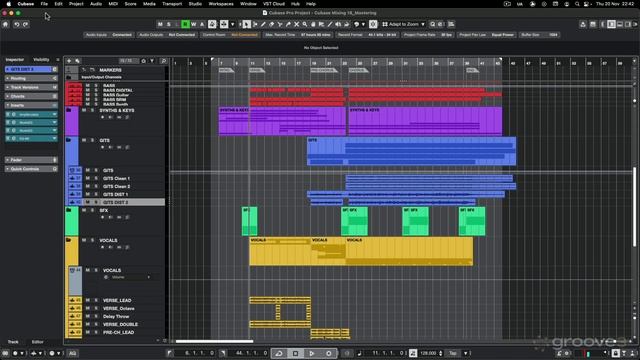Click the Tap tempo button
The height and width of the screenshot is (360, 640).
tap(453, 353)
